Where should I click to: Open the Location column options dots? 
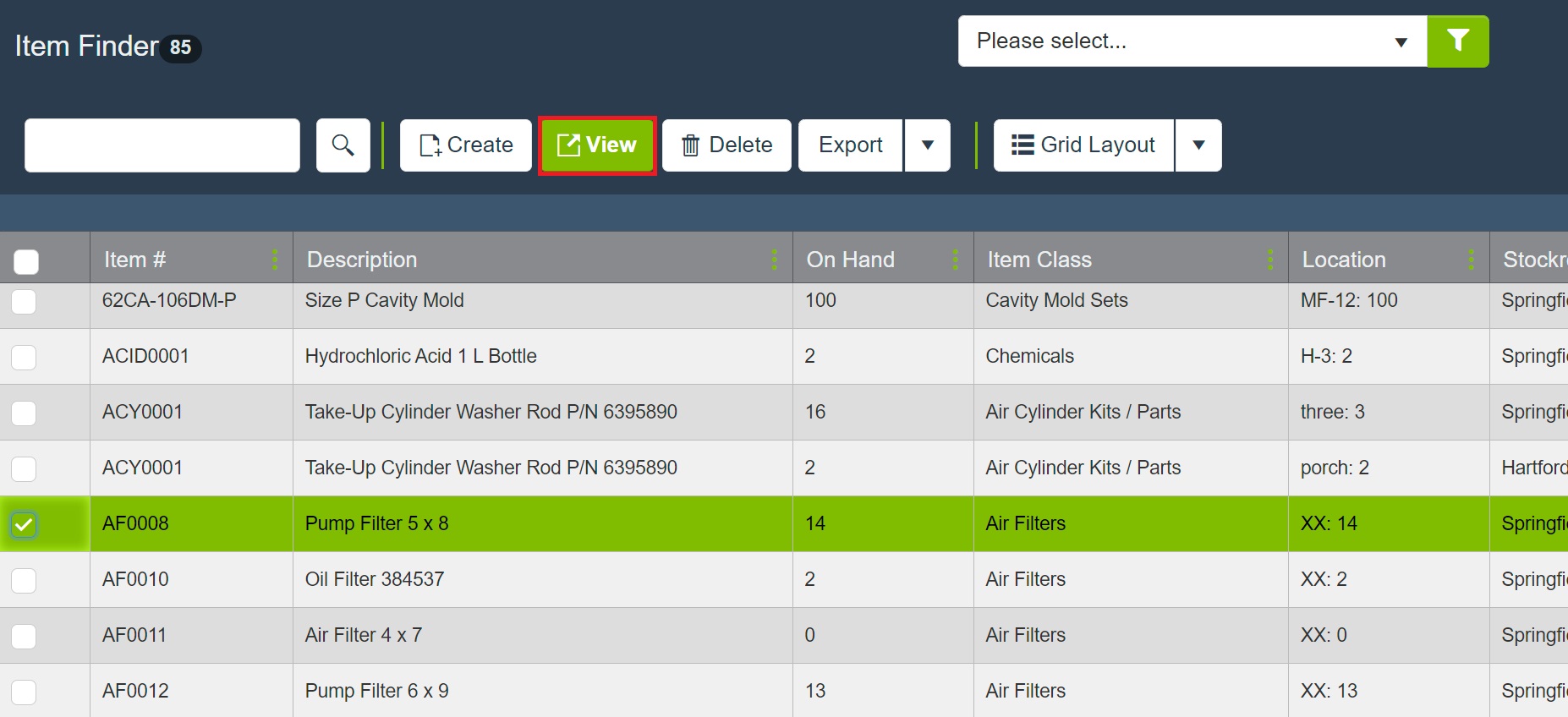click(1471, 260)
